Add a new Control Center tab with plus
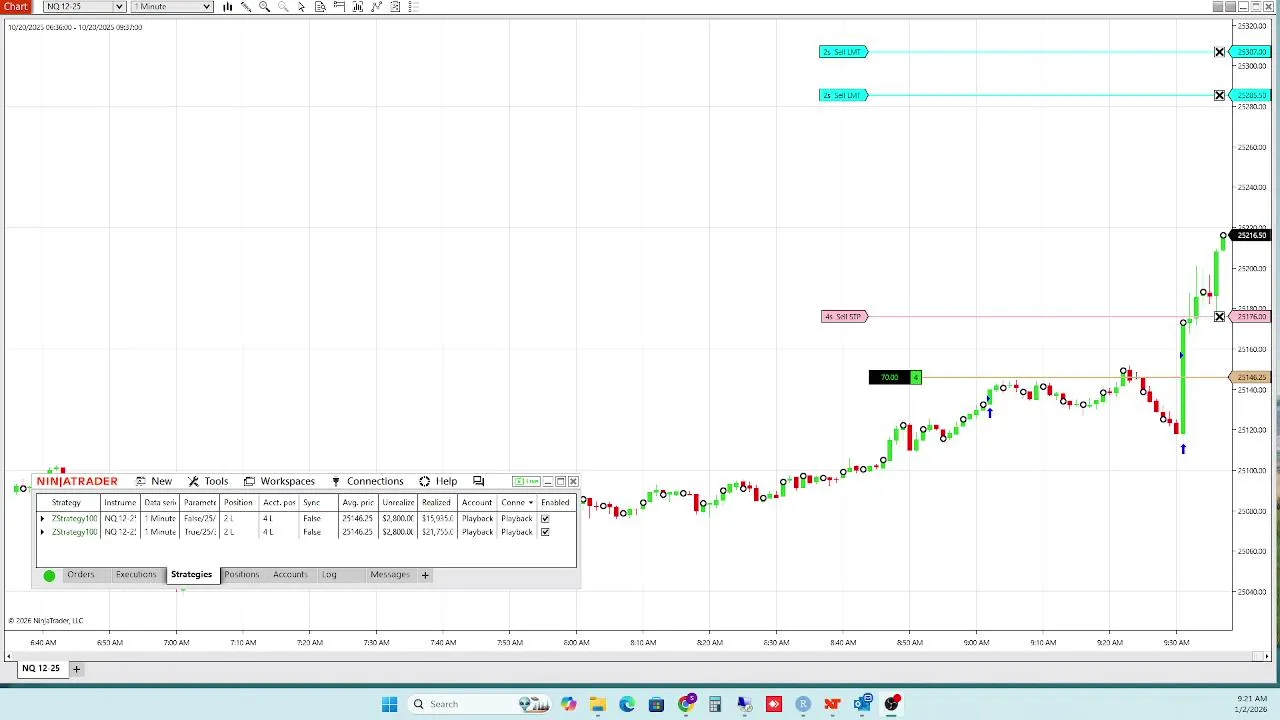The image size is (1280, 720). click(425, 575)
